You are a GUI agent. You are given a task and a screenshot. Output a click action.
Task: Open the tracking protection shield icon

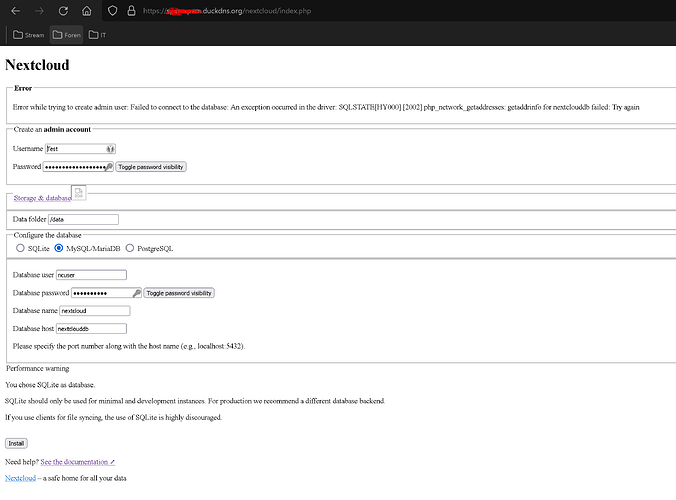pos(113,11)
